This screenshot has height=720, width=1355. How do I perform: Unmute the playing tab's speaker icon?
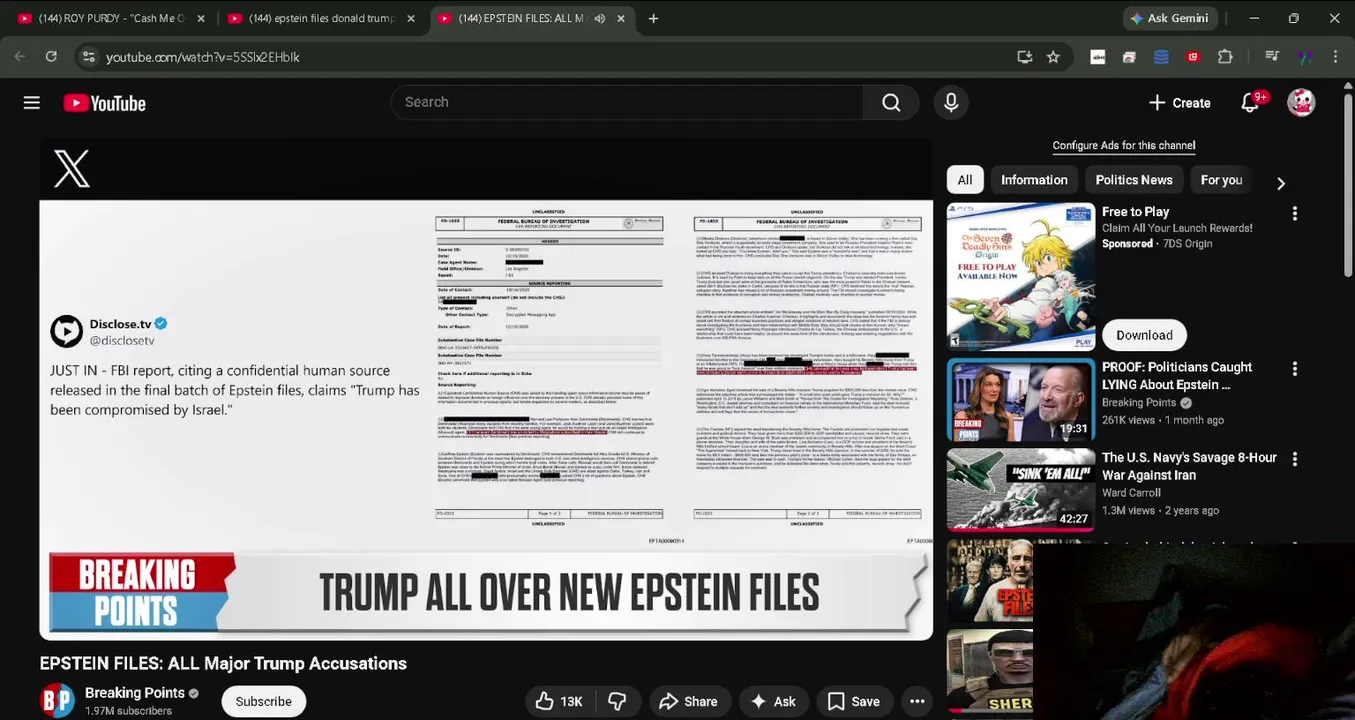600,18
